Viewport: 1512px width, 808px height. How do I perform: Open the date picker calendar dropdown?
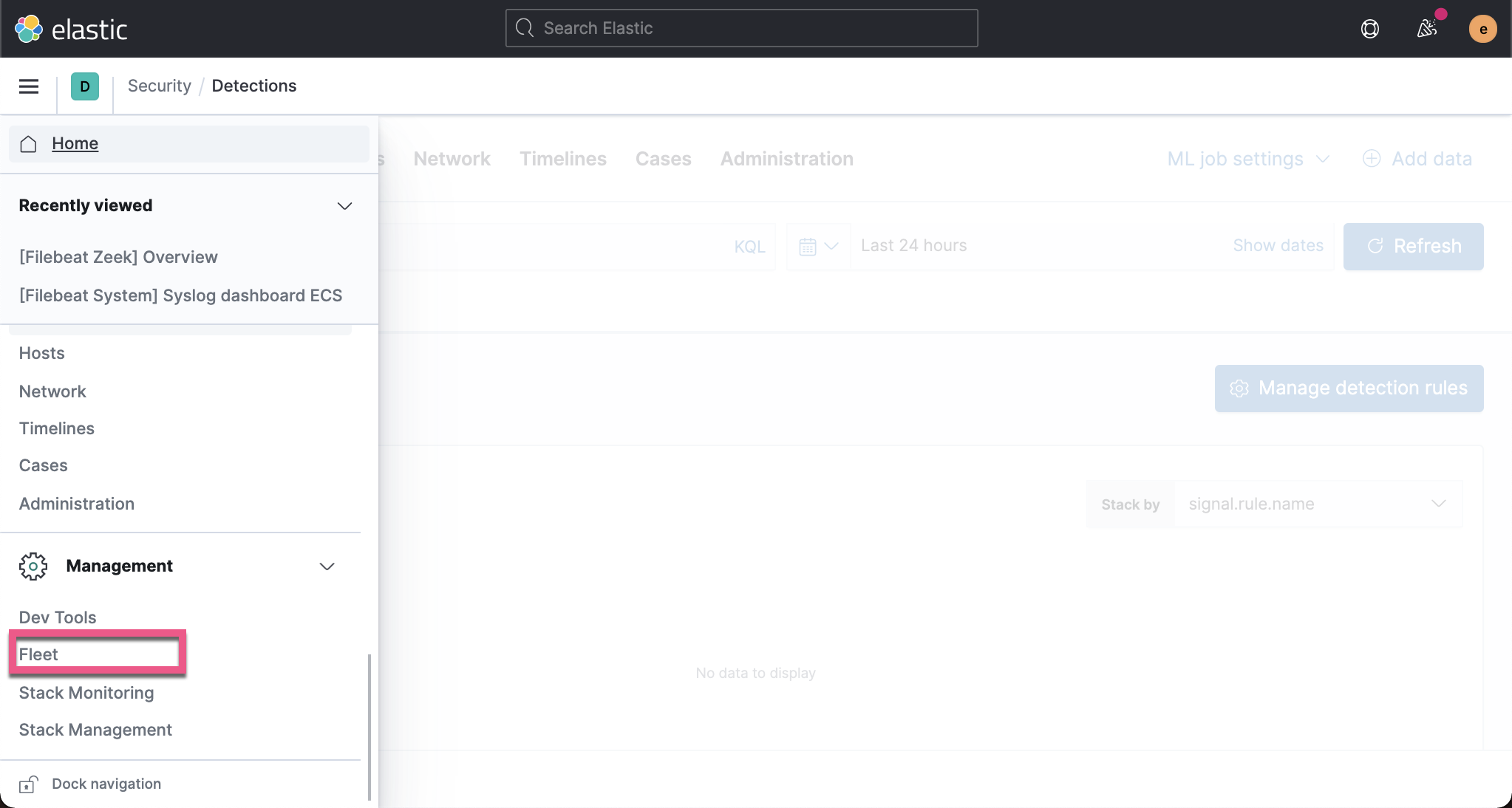click(x=817, y=246)
